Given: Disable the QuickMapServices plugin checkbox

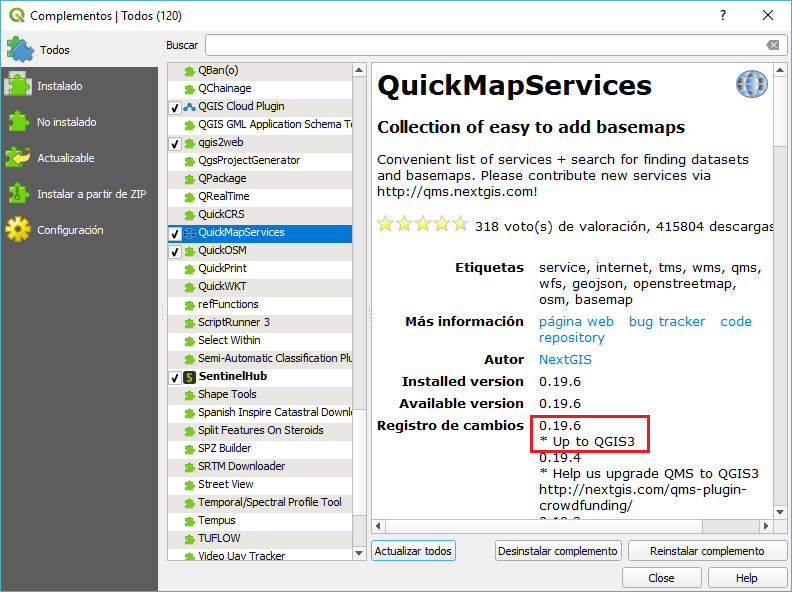Looking at the screenshot, I should point(175,233).
